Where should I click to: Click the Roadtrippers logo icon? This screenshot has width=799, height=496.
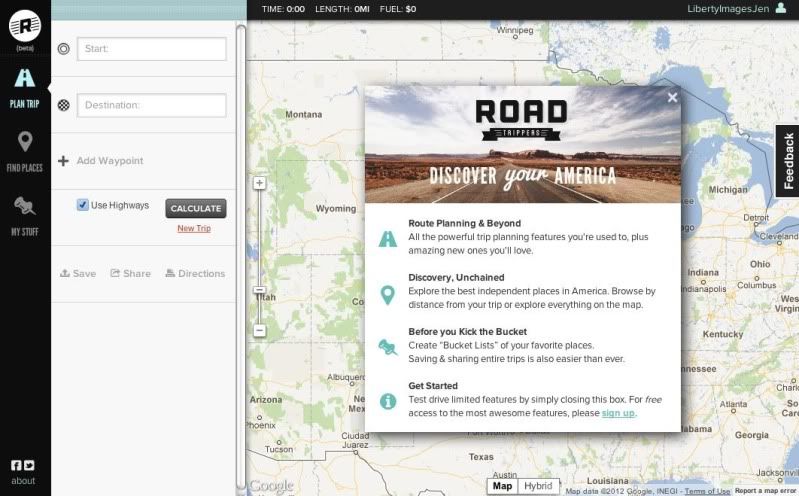[x=24, y=25]
